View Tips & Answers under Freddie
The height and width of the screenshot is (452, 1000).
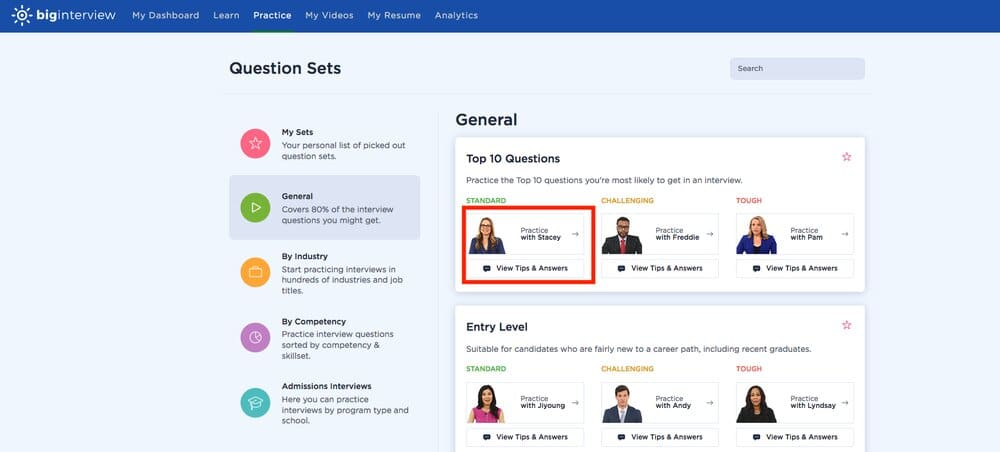click(x=660, y=268)
